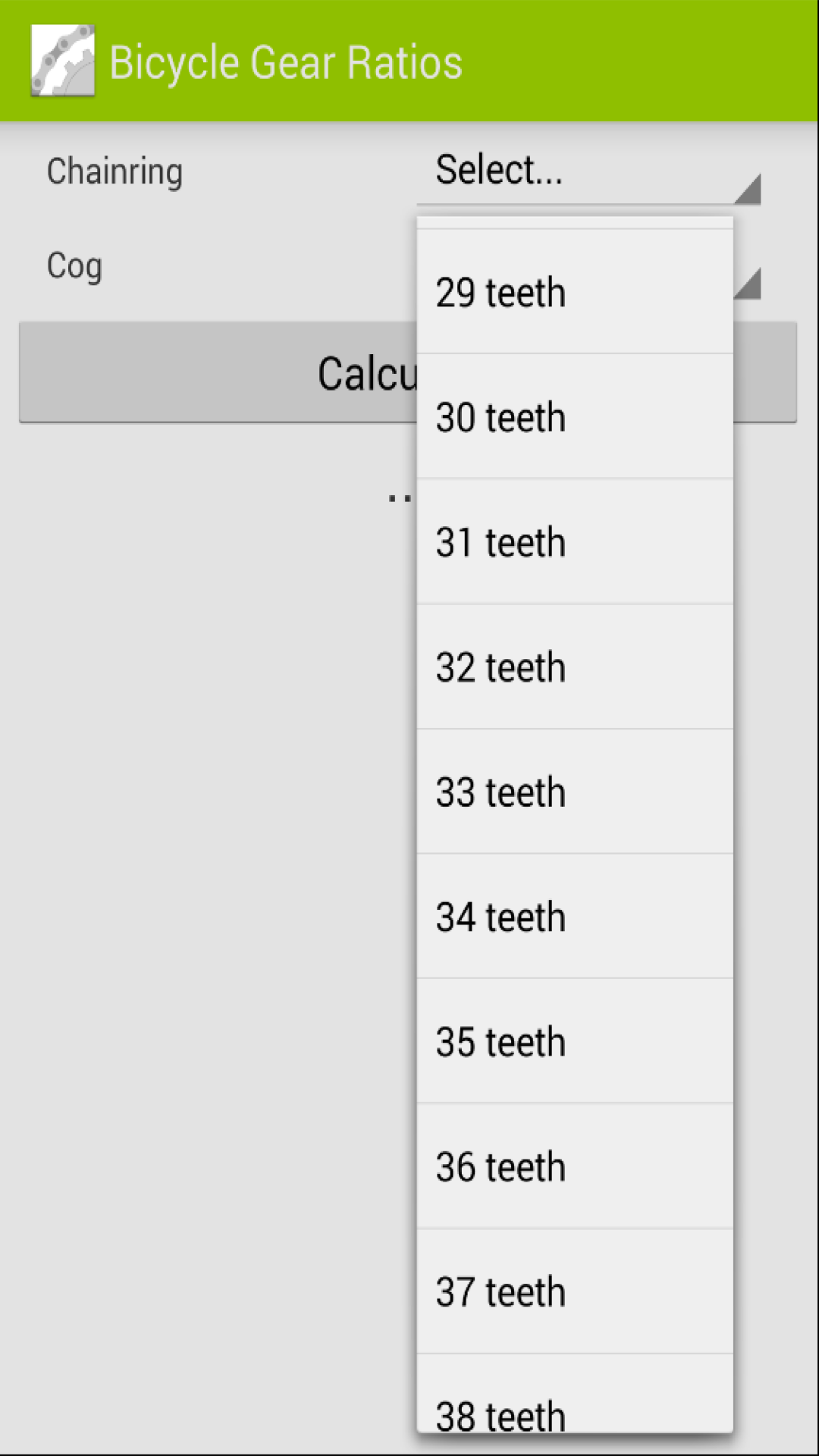Tap the result placeholder dots
The width and height of the screenshot is (819, 1456).
(x=400, y=498)
